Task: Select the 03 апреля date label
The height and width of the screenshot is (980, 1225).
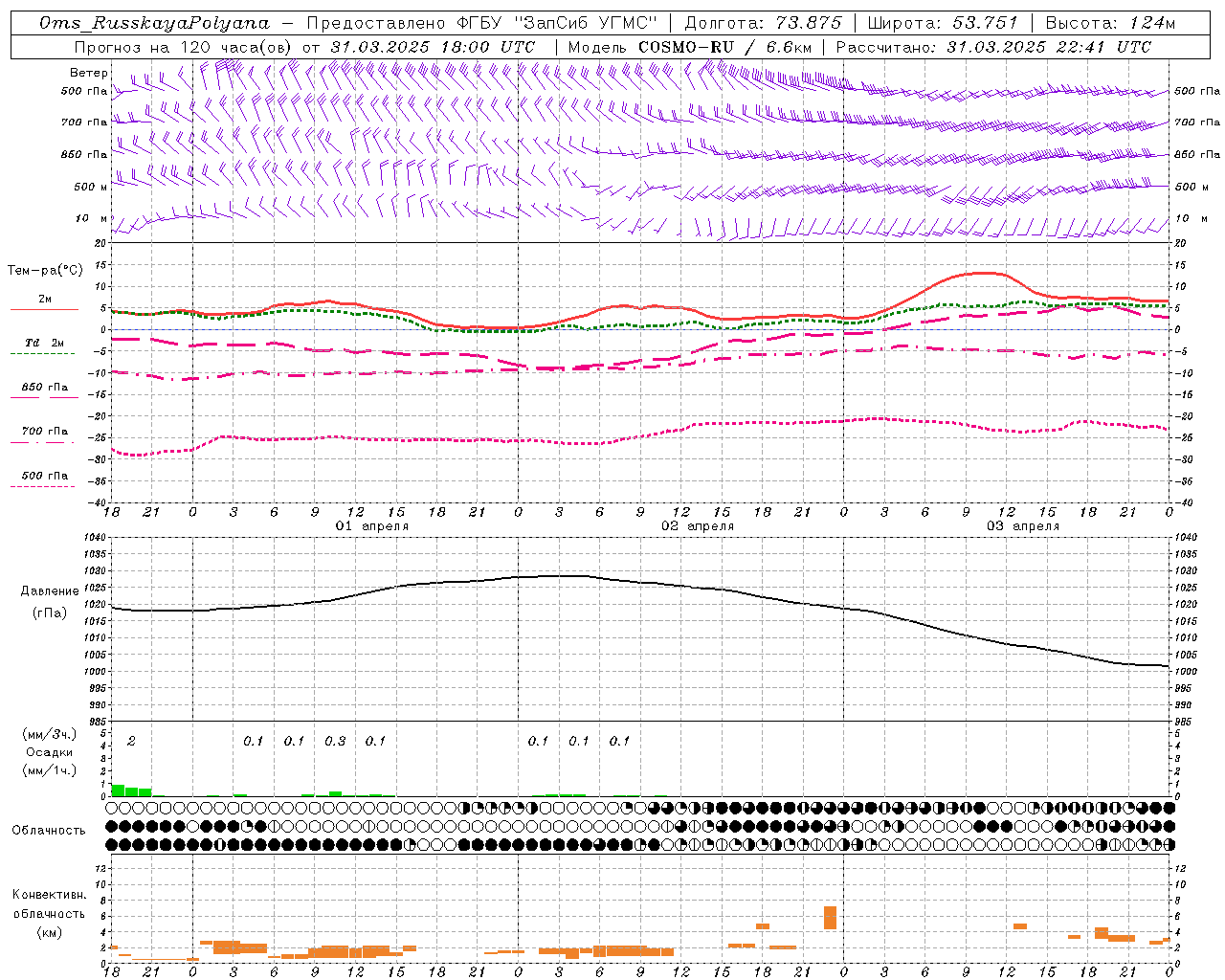Action: pyautogui.click(x=1023, y=526)
